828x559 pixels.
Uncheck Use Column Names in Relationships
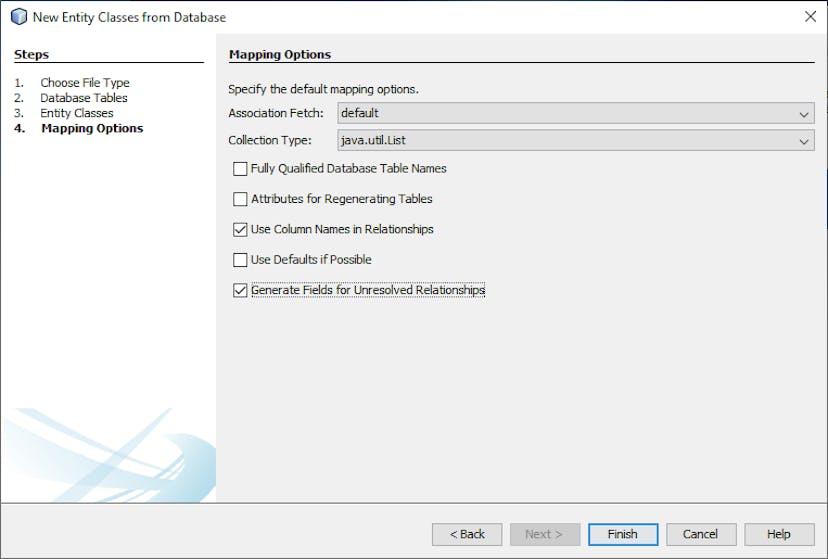point(240,229)
